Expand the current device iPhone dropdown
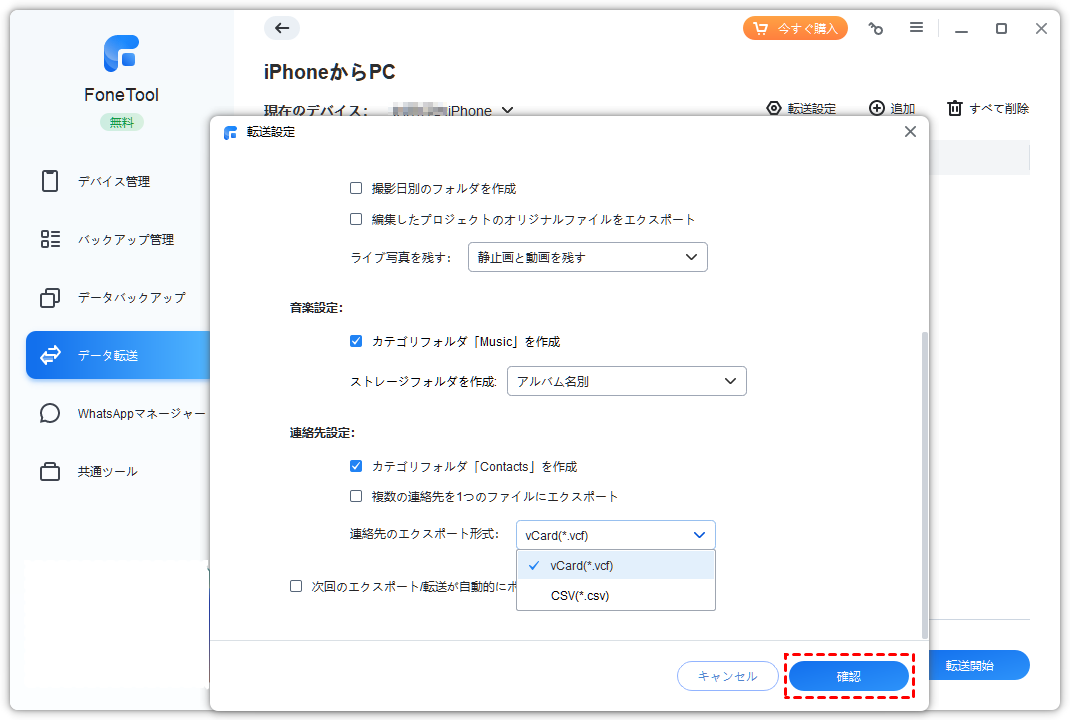The image size is (1070, 720). click(507, 110)
